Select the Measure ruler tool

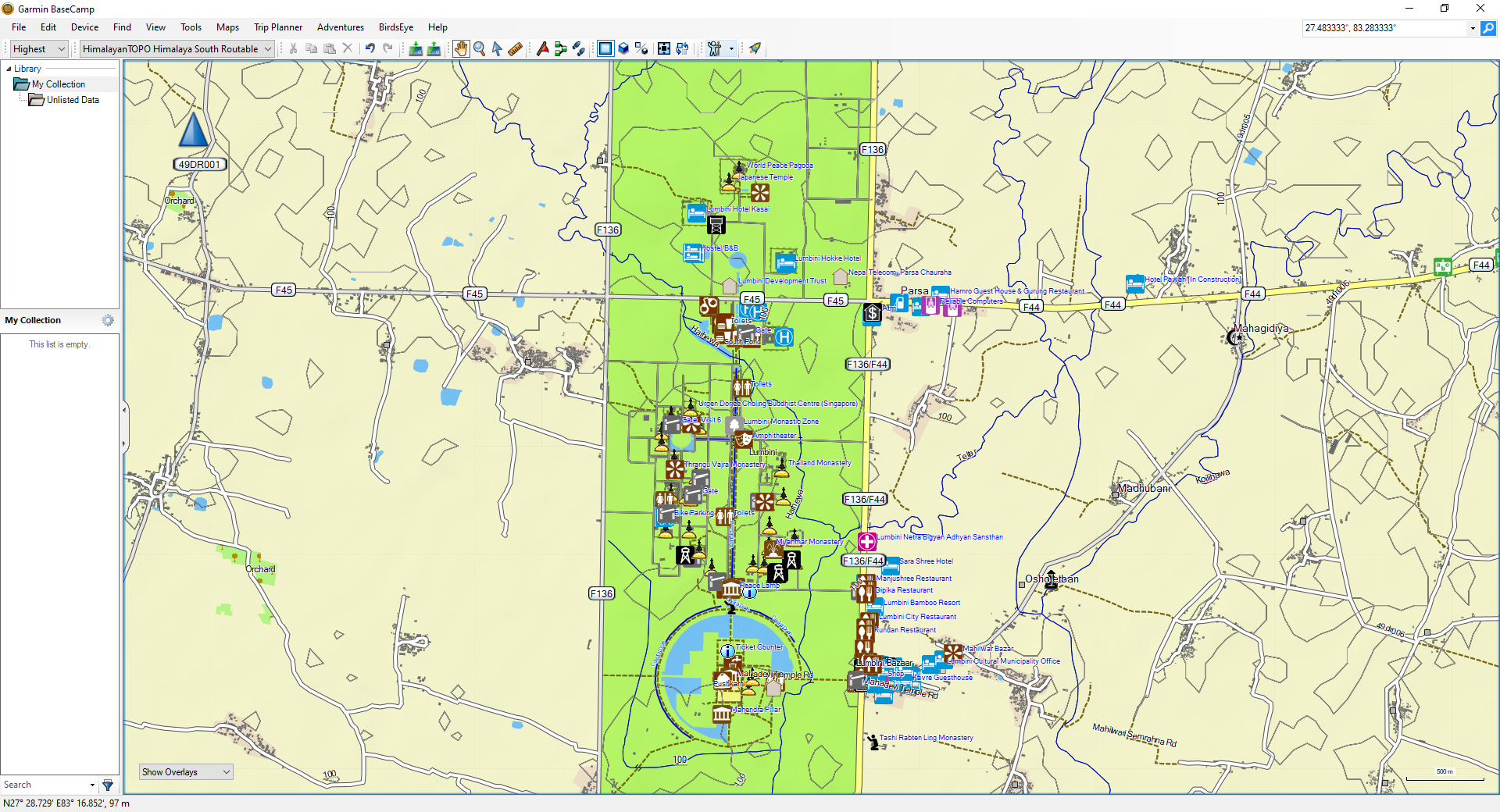click(x=515, y=48)
